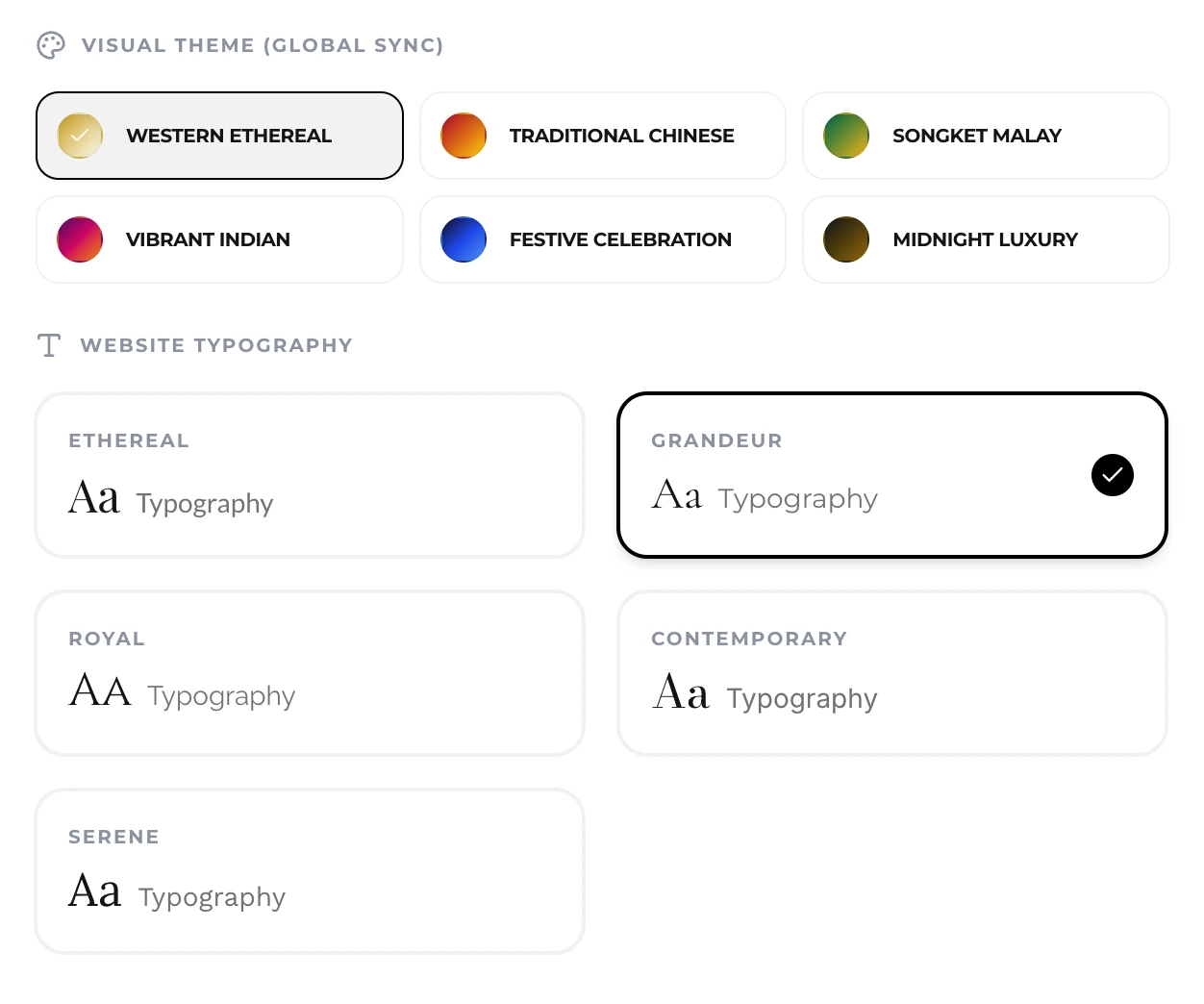Switch to the Songket Malay theme
The width and height of the screenshot is (1204, 1004).
[x=976, y=136]
